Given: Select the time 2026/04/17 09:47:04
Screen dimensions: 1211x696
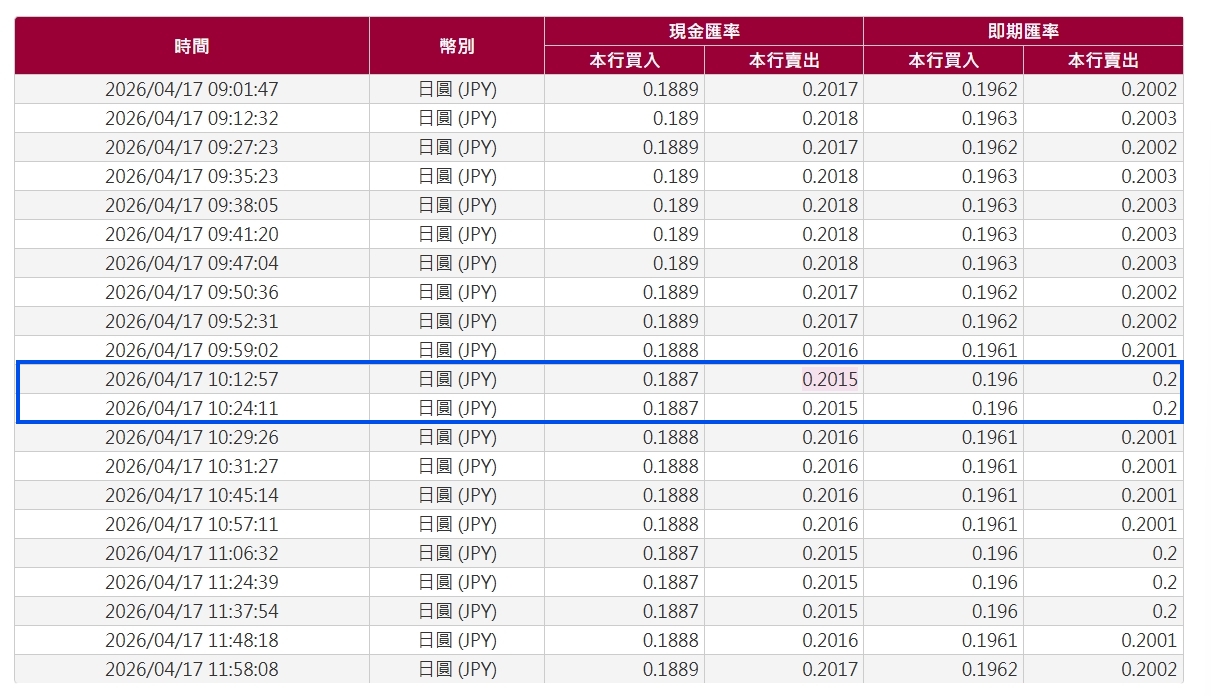Looking at the screenshot, I should (192, 263).
